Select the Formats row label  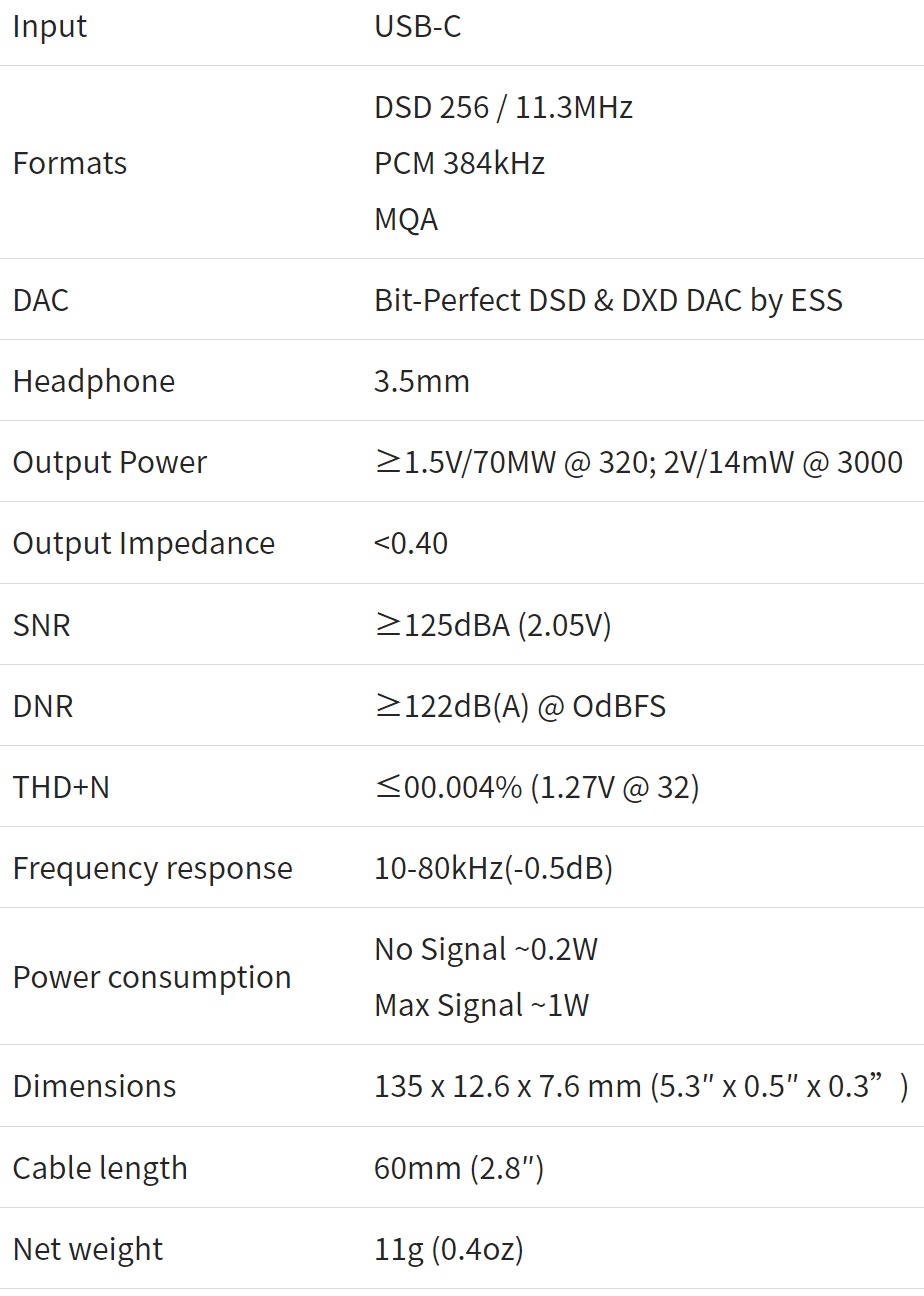70,163
